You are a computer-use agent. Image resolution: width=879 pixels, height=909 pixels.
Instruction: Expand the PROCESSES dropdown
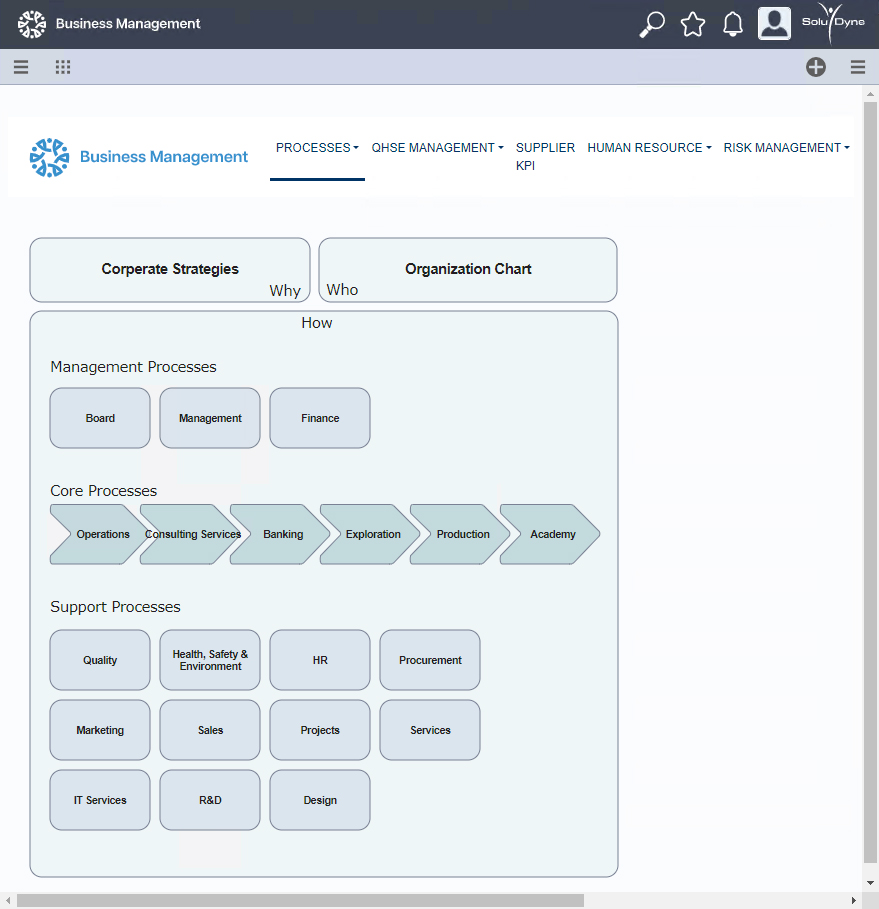click(317, 147)
